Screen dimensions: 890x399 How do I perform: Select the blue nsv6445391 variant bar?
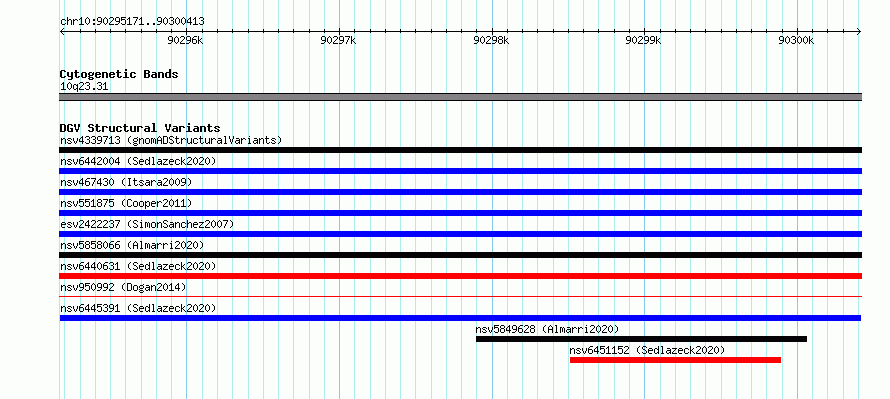(460, 318)
